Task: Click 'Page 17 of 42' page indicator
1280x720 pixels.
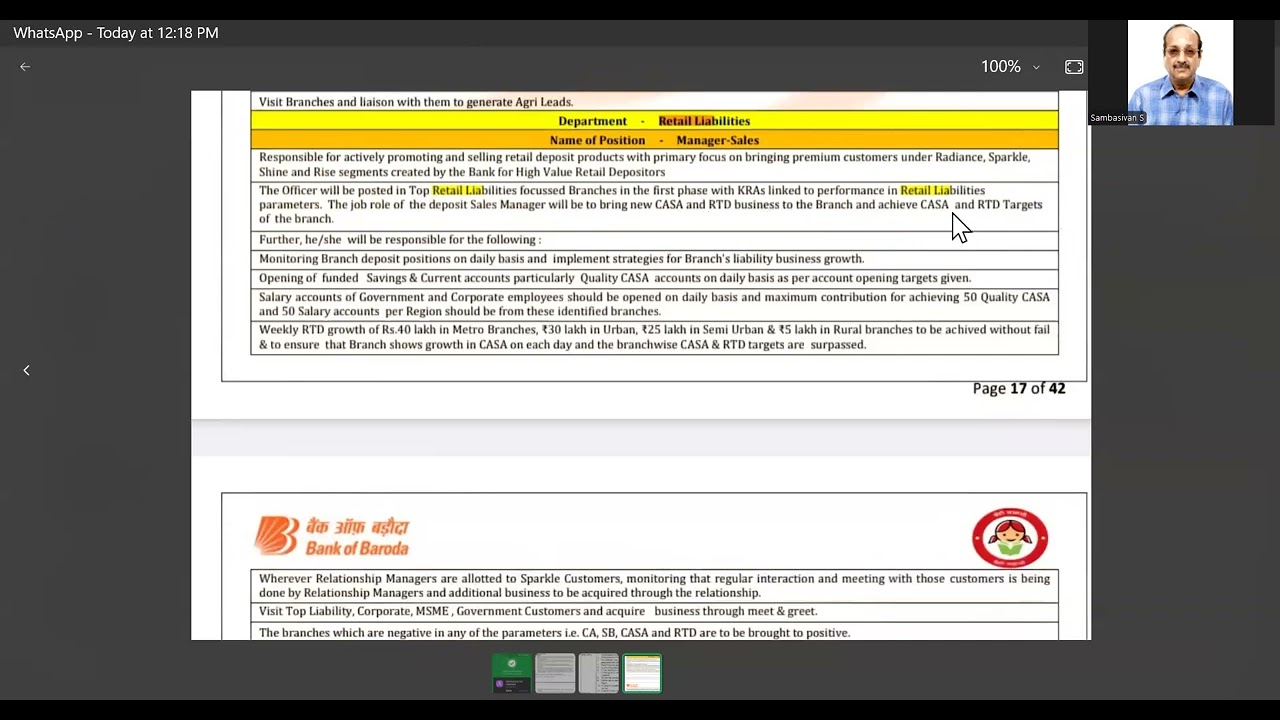Action: pos(1019,388)
